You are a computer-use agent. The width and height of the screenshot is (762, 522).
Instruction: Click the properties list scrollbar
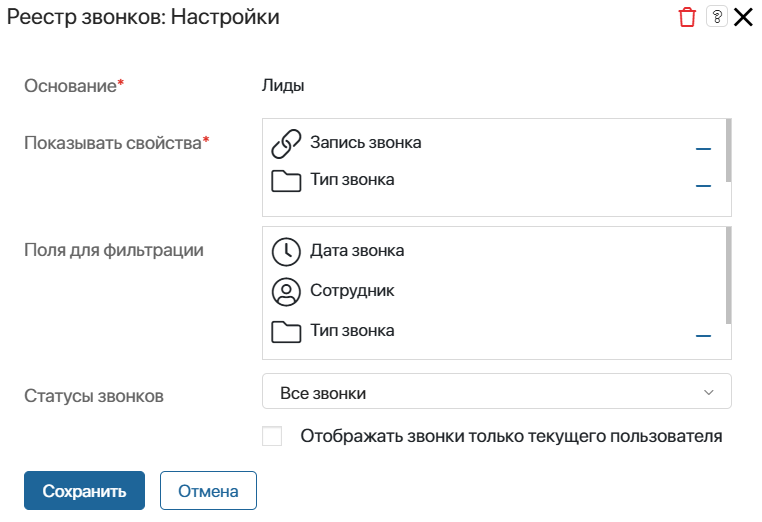(x=728, y=151)
